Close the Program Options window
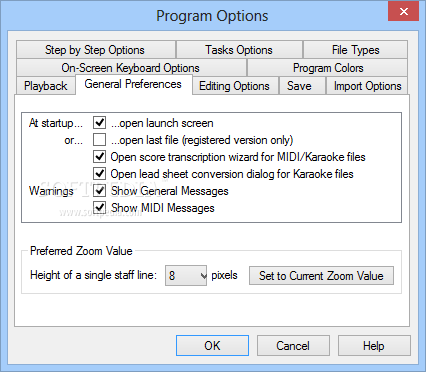Screen dimensions: 426x372 404,12
